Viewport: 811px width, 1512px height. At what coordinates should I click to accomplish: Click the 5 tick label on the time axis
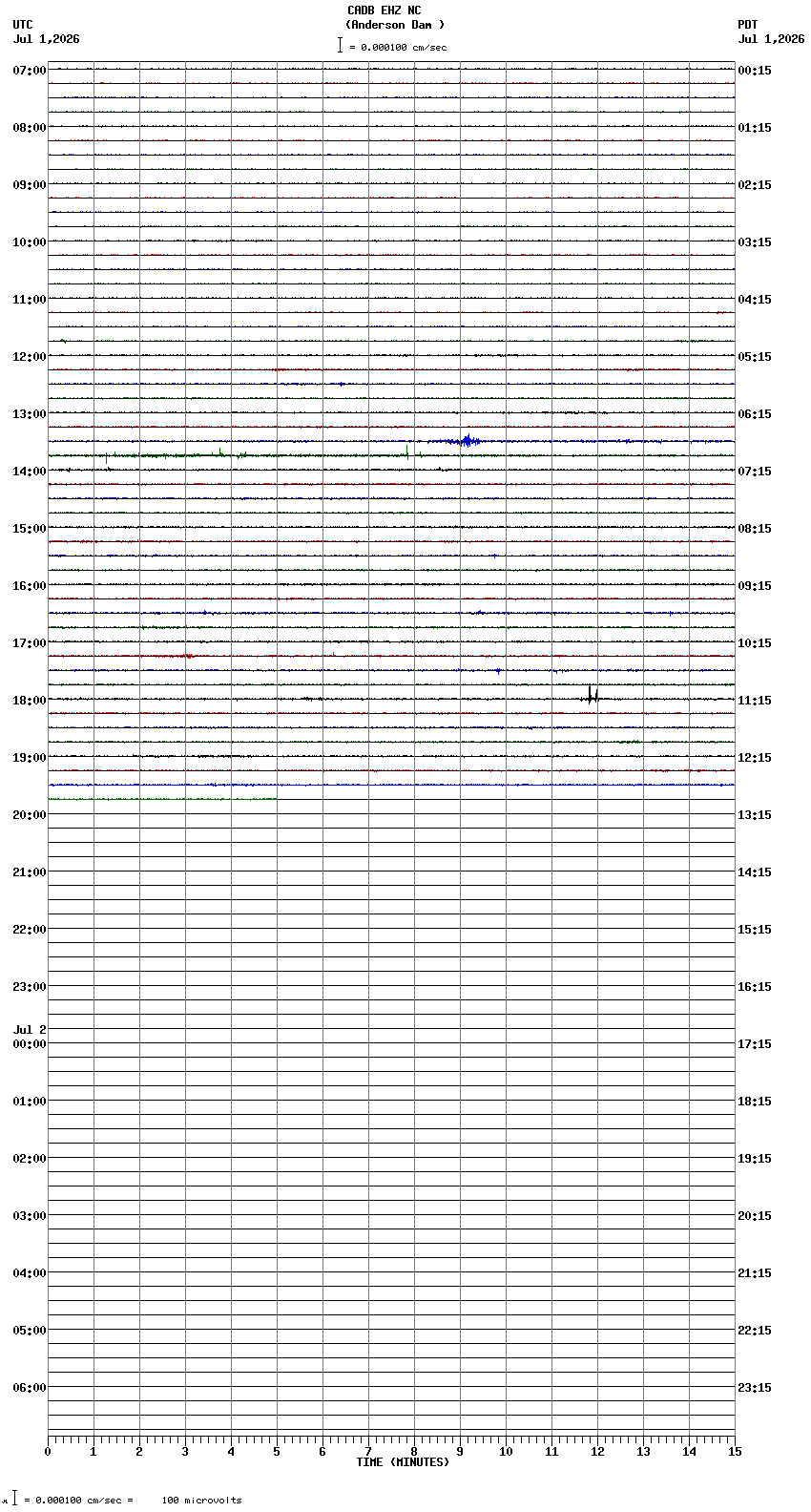pyautogui.click(x=277, y=1452)
